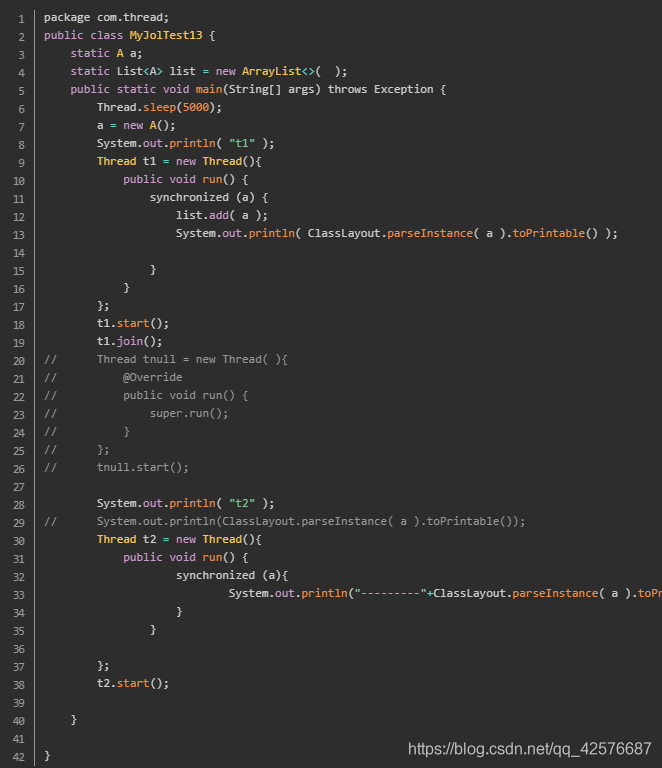Screen dimensions: 662x768
Task: Click line number 14 in gutter
Action: pyautogui.click(x=19, y=253)
